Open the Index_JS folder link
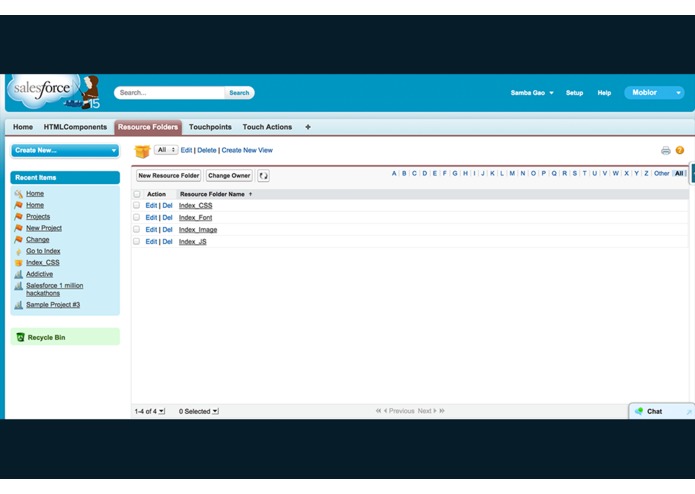Screen dimensions: 695x494 (x=192, y=241)
